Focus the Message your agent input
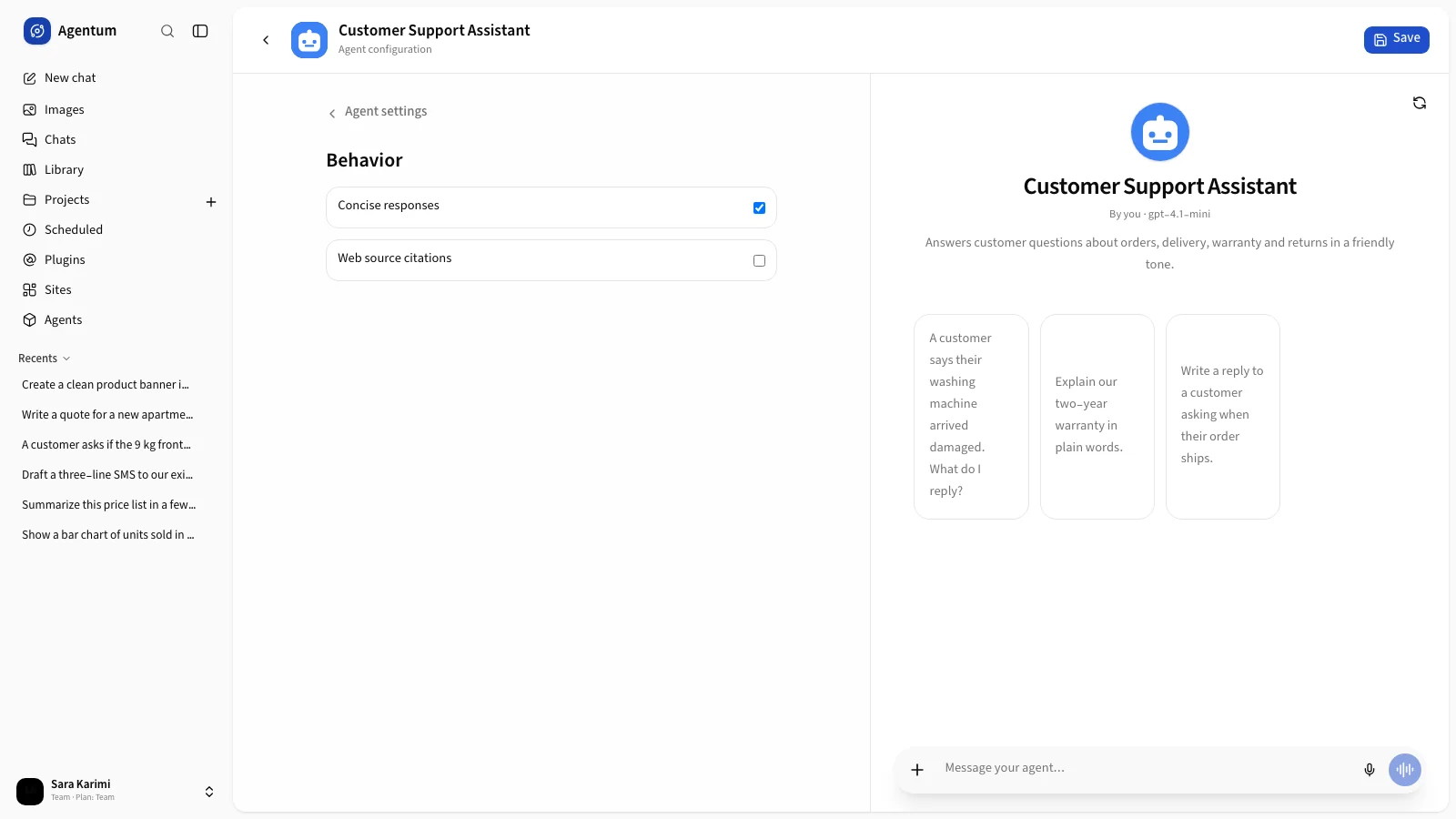The image size is (1456, 819). coord(1147,769)
